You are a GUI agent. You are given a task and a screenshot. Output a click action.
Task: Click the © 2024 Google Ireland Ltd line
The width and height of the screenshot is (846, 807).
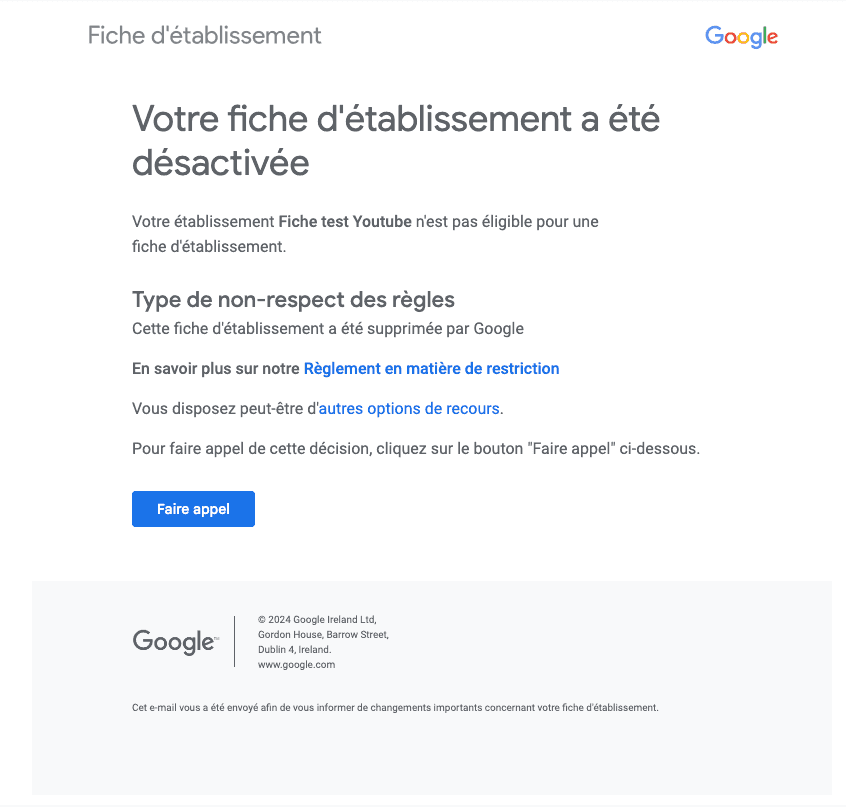317,619
